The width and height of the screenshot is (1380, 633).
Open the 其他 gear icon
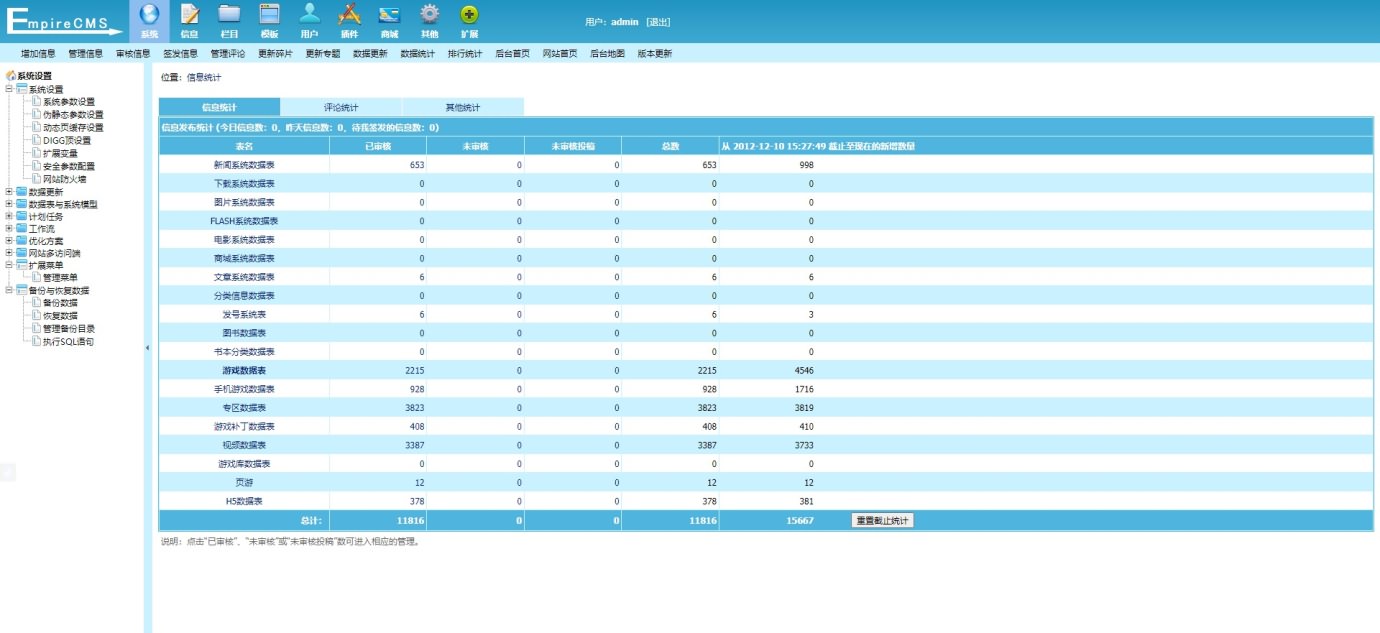pos(429,14)
